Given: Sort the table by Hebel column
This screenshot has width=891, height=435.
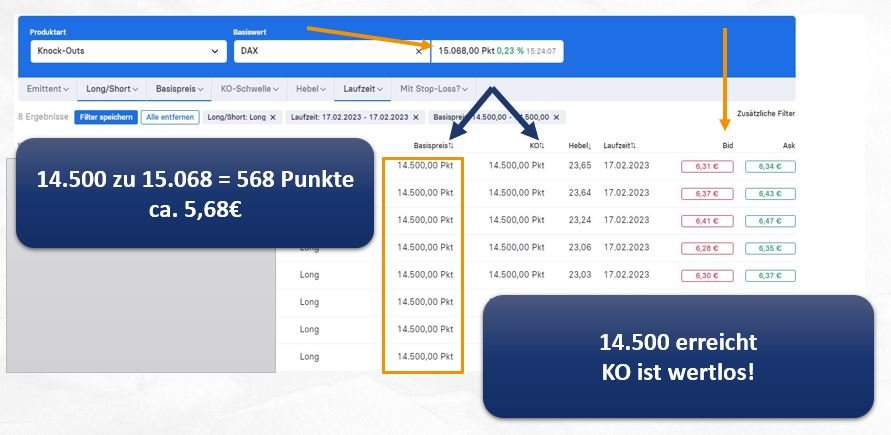Looking at the screenshot, I should click(579, 145).
